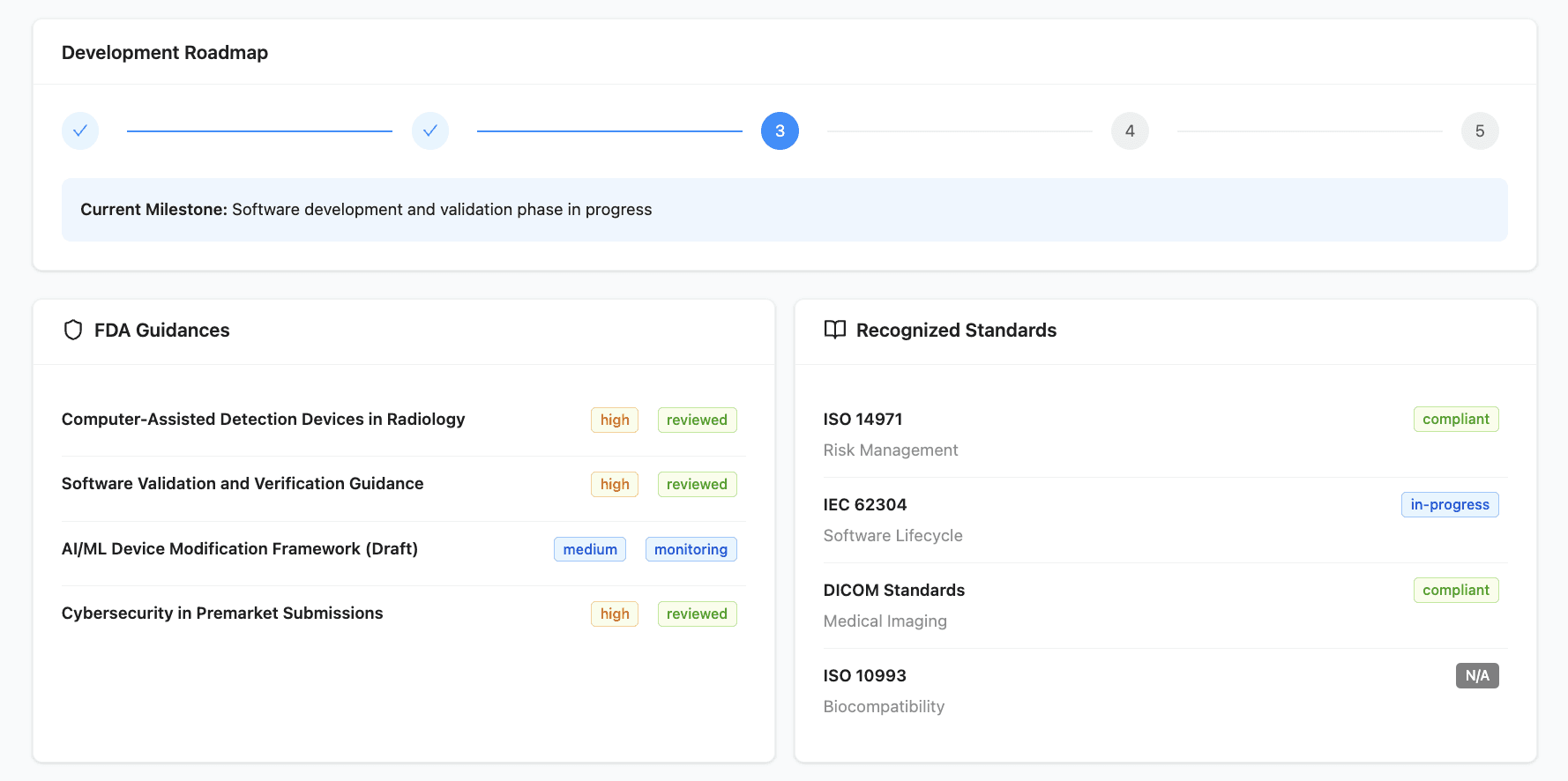Click the Current Milestone banner text
The height and width of the screenshot is (781, 1568).
tap(366, 210)
